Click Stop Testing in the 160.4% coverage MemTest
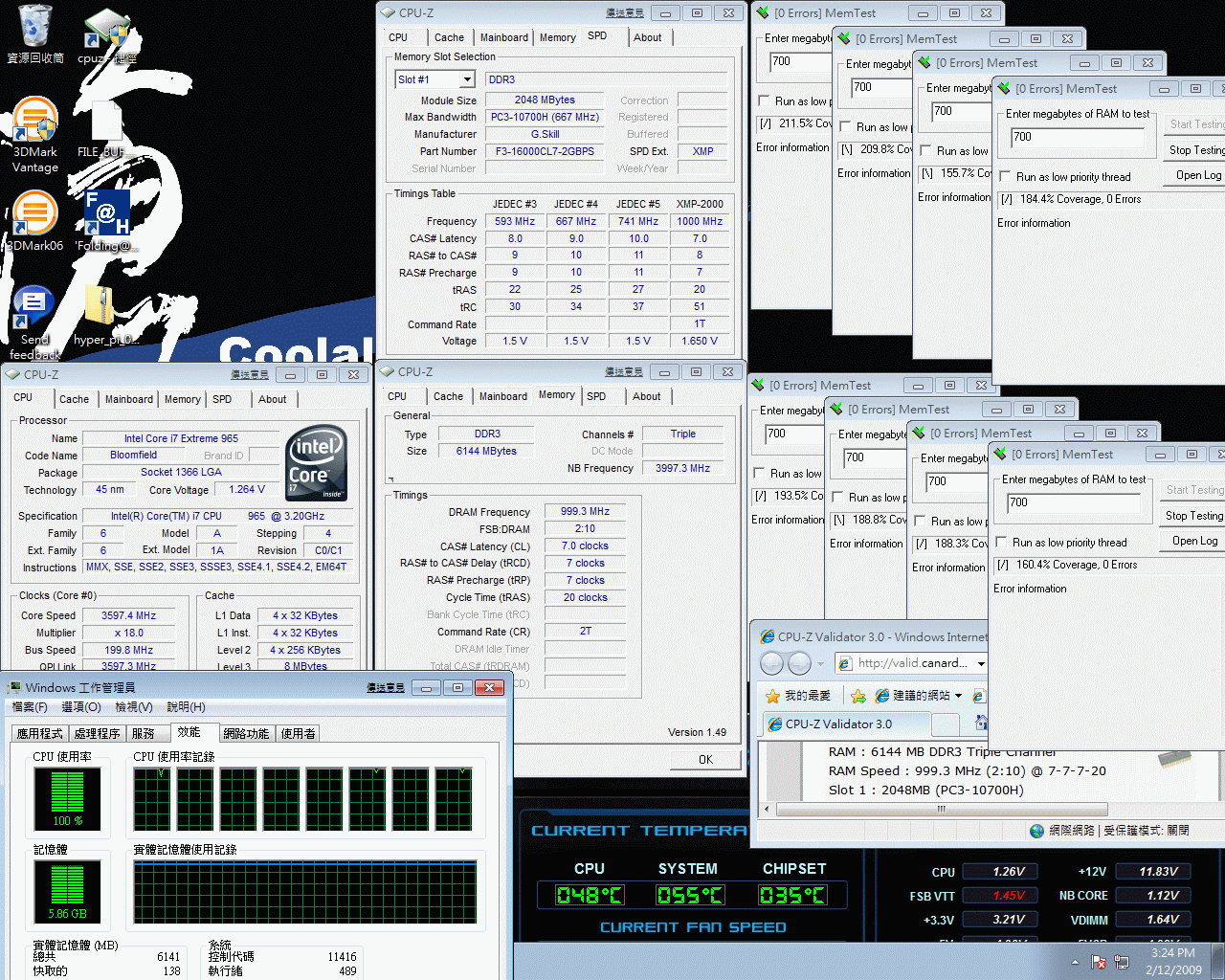 click(x=1192, y=516)
